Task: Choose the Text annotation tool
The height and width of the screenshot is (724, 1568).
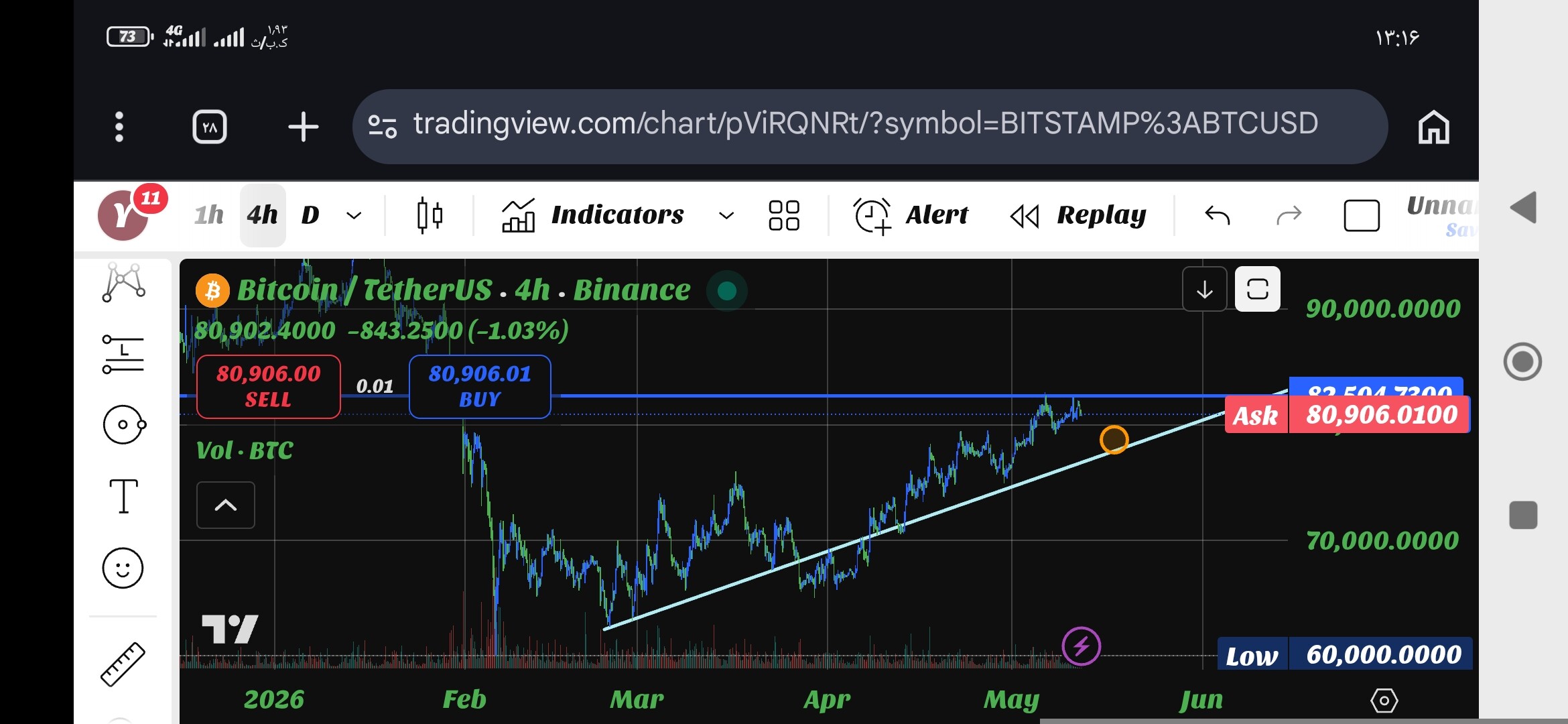Action: pyautogui.click(x=124, y=496)
